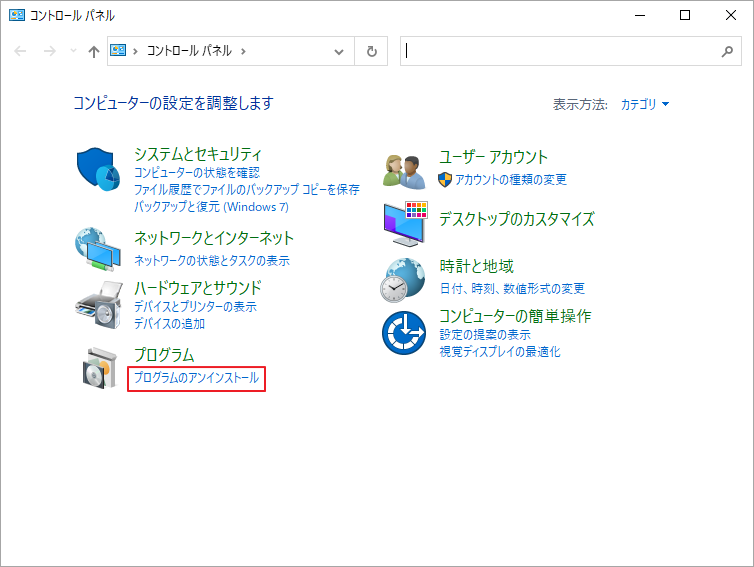Image resolution: width=754 pixels, height=567 pixels.
Task: Click the forward navigation arrow
Action: 50,51
